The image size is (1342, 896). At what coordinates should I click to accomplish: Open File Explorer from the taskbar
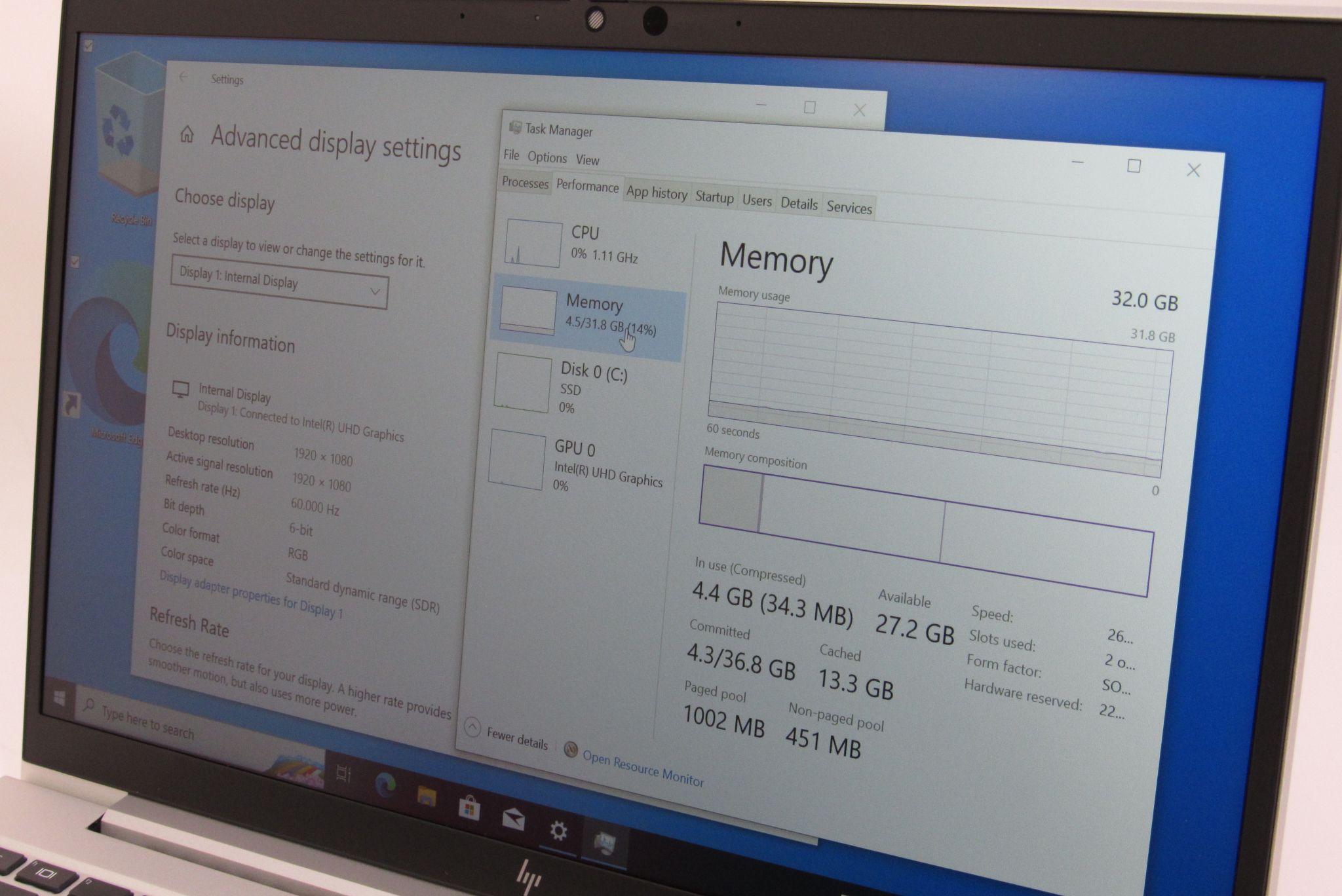point(427,796)
